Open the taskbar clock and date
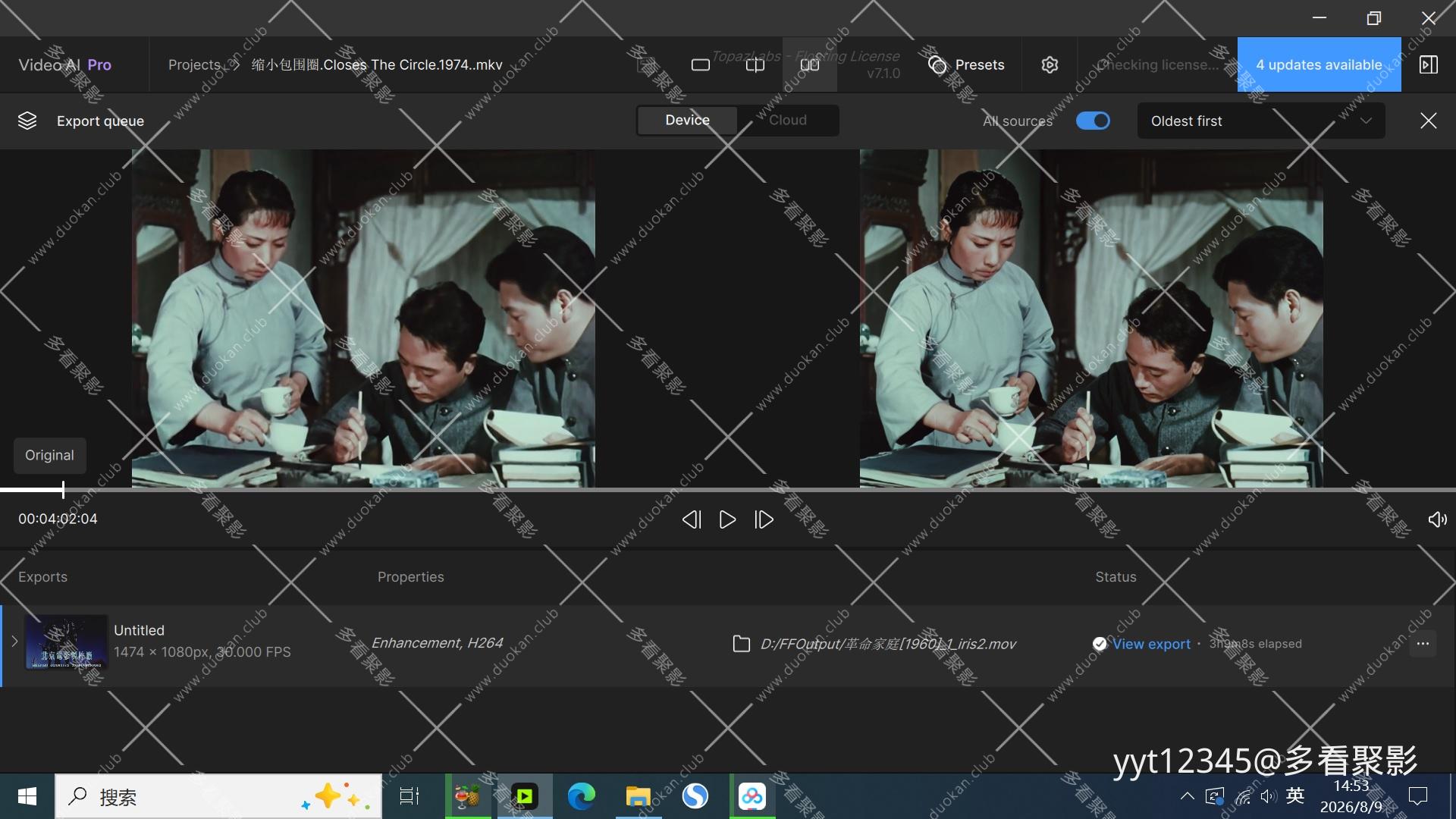Image resolution: width=1456 pixels, height=819 pixels. click(x=1351, y=796)
